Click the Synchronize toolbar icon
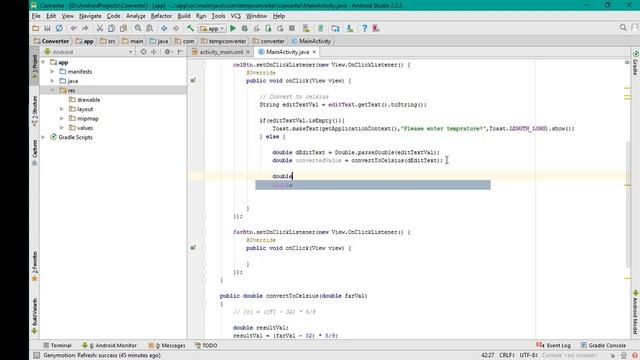The image size is (640, 360). (x=59, y=28)
